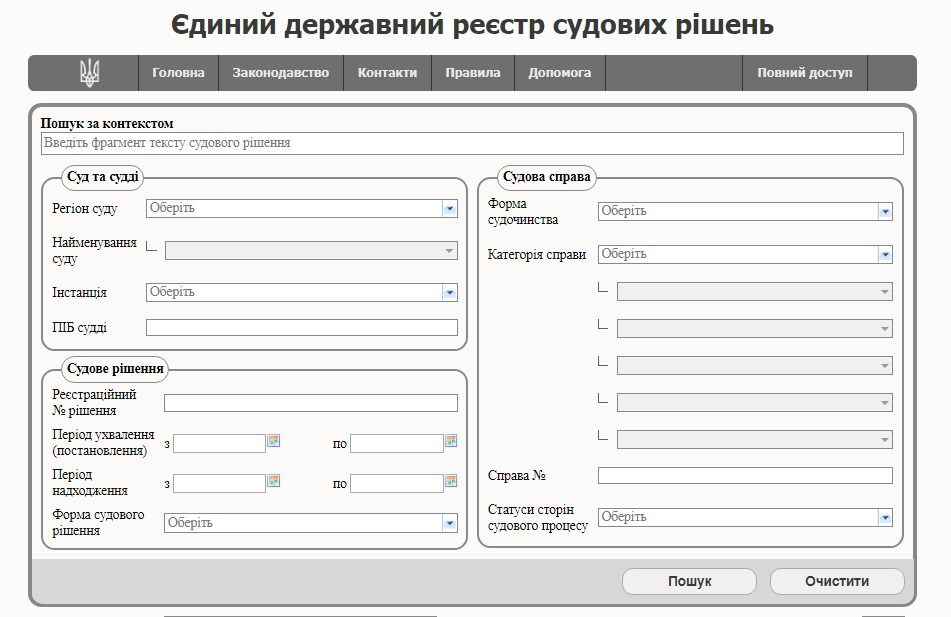This screenshot has height=617, width=951.
Task: Go to the Головна menu item
Action: coord(178,73)
